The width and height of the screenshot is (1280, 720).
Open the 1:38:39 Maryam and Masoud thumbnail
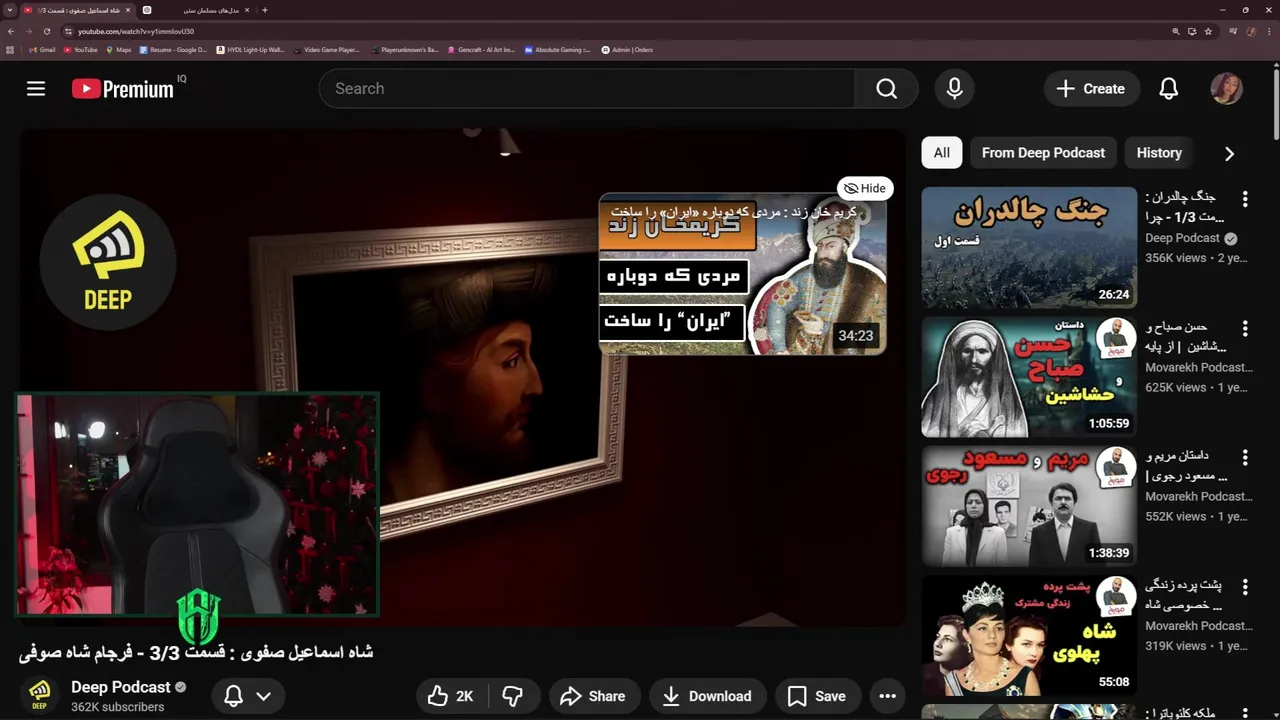(1029, 506)
